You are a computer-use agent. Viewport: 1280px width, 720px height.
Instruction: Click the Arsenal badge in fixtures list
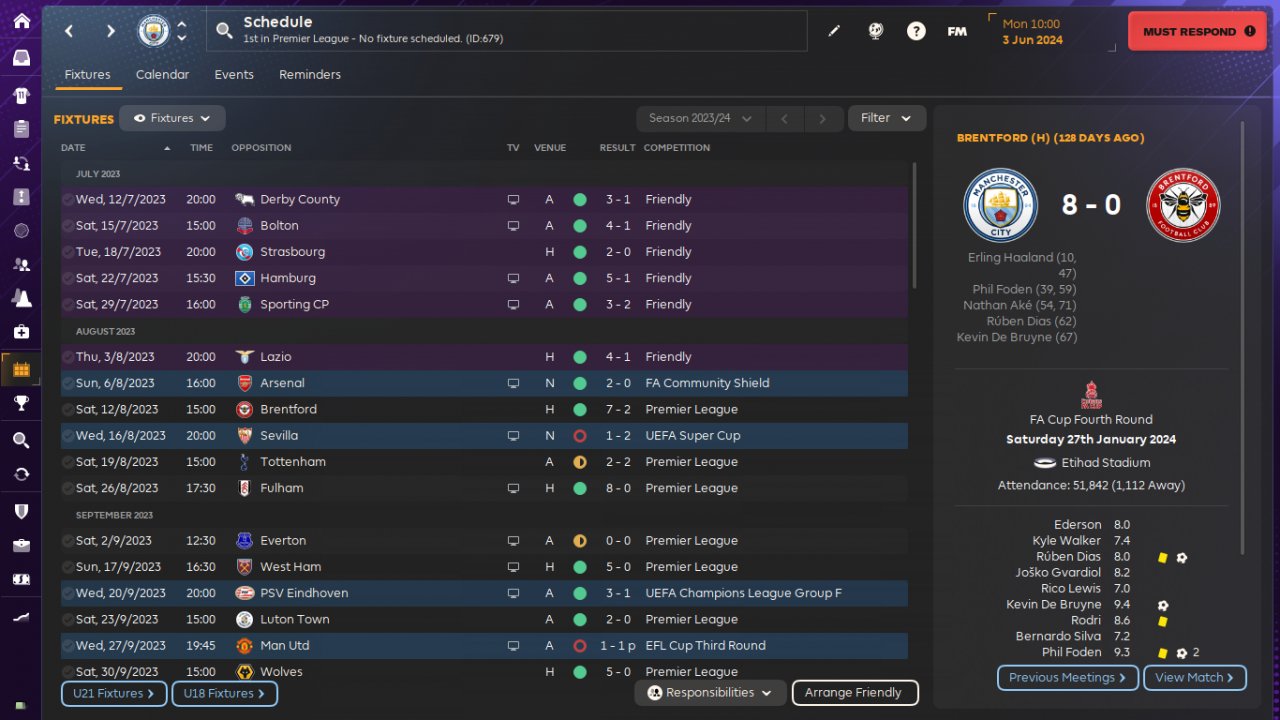[245, 383]
